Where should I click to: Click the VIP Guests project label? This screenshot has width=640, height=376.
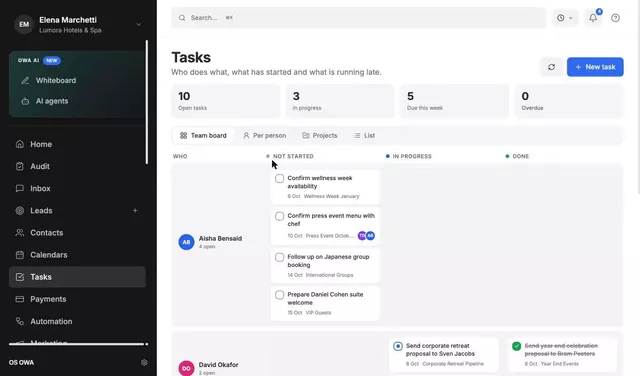click(x=318, y=313)
